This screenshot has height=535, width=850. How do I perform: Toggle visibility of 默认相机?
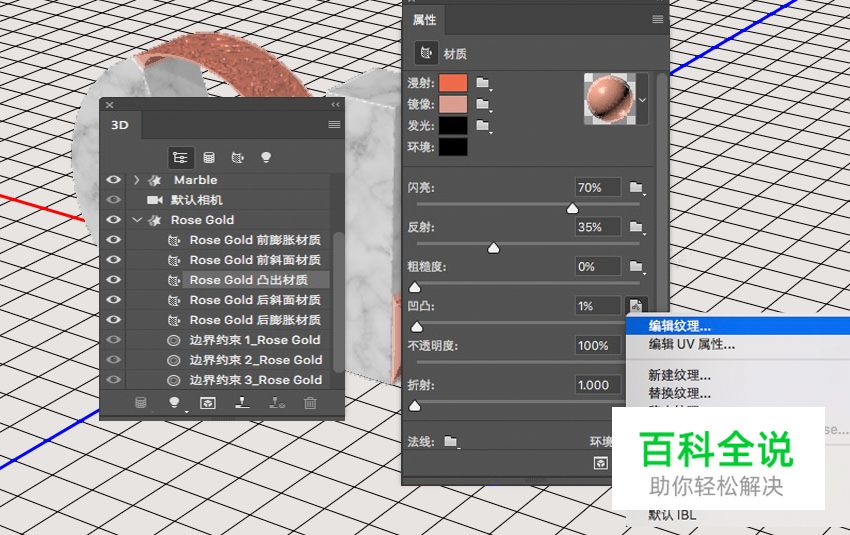[x=113, y=199]
